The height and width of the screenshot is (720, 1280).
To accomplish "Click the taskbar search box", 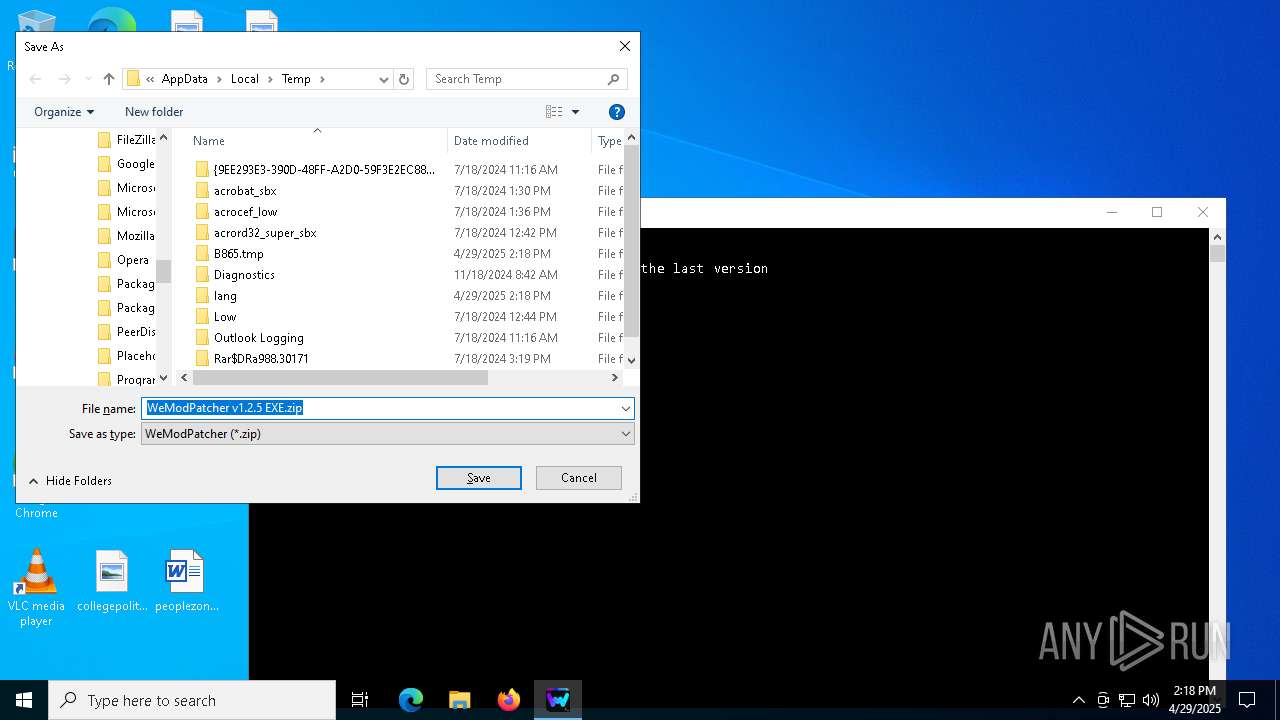I will coord(192,700).
